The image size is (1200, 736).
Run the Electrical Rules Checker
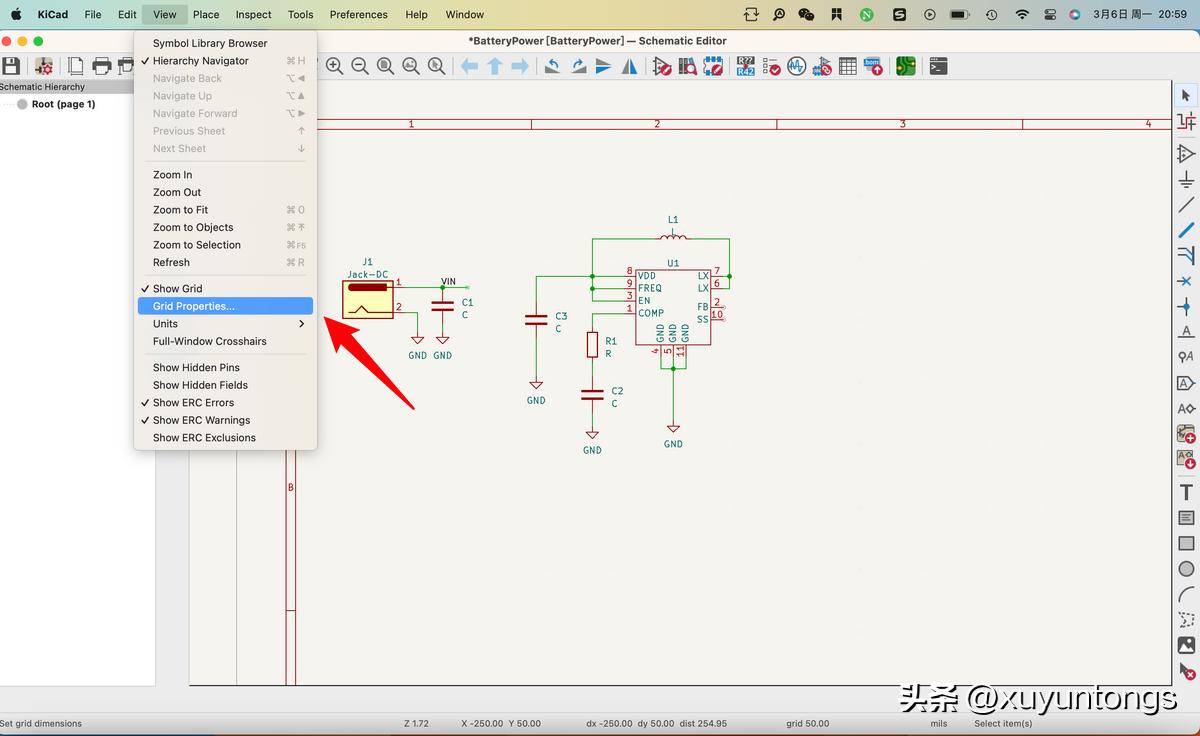(770, 65)
